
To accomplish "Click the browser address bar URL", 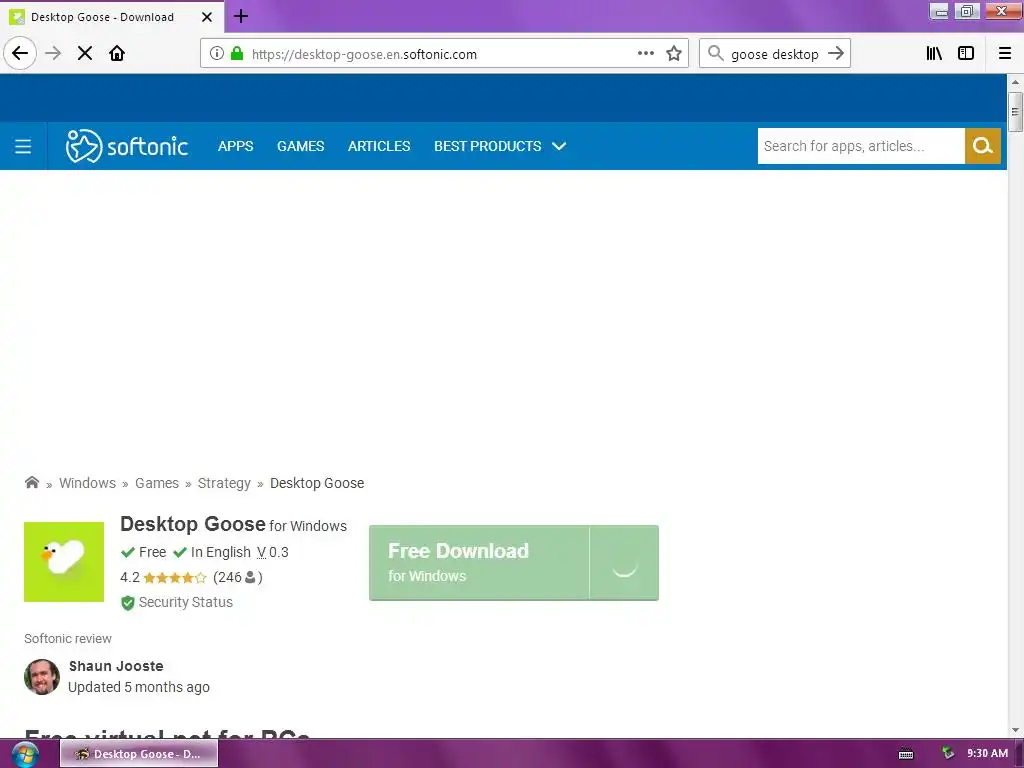I will pyautogui.click(x=364, y=54).
